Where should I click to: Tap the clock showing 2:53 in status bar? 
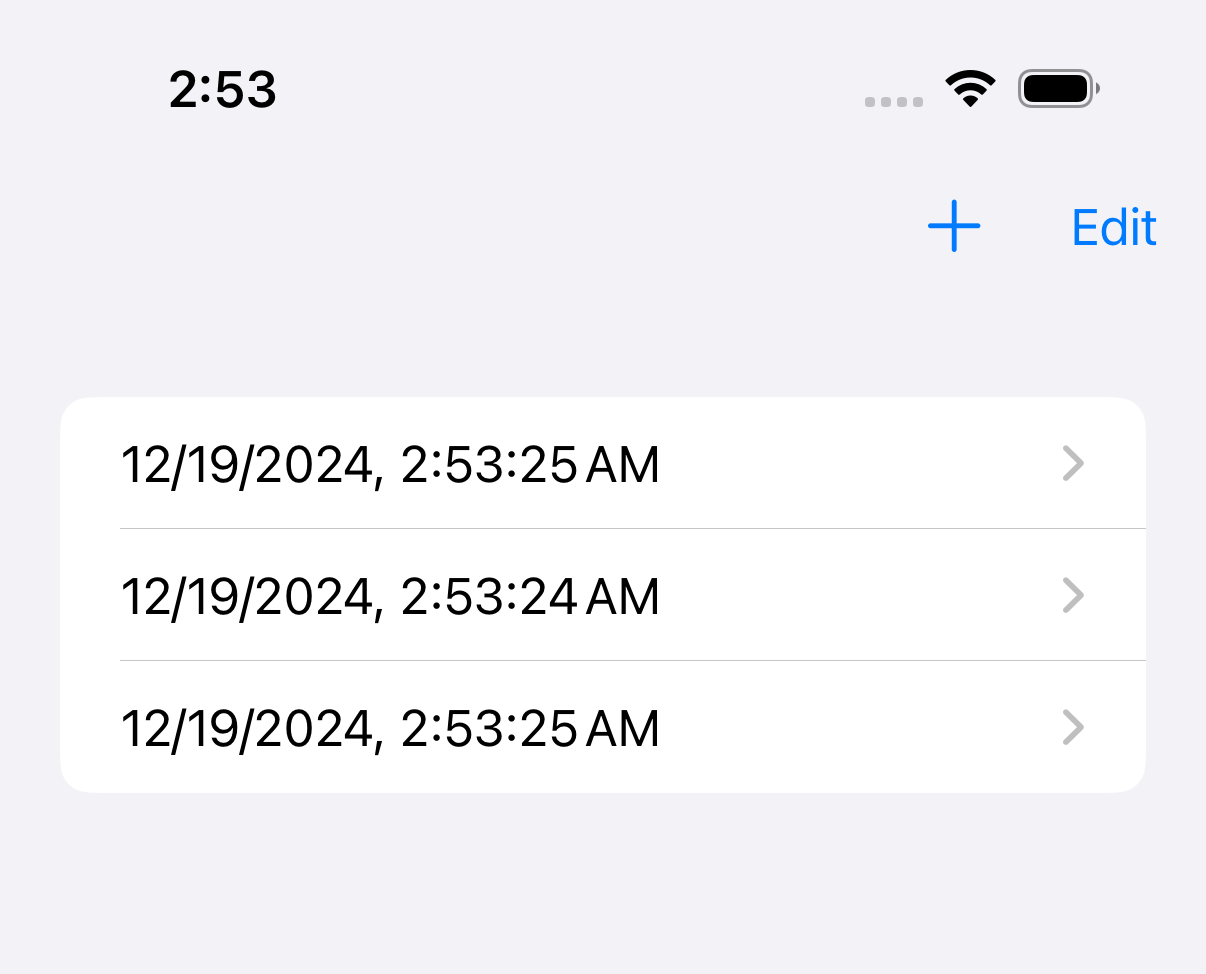224,89
